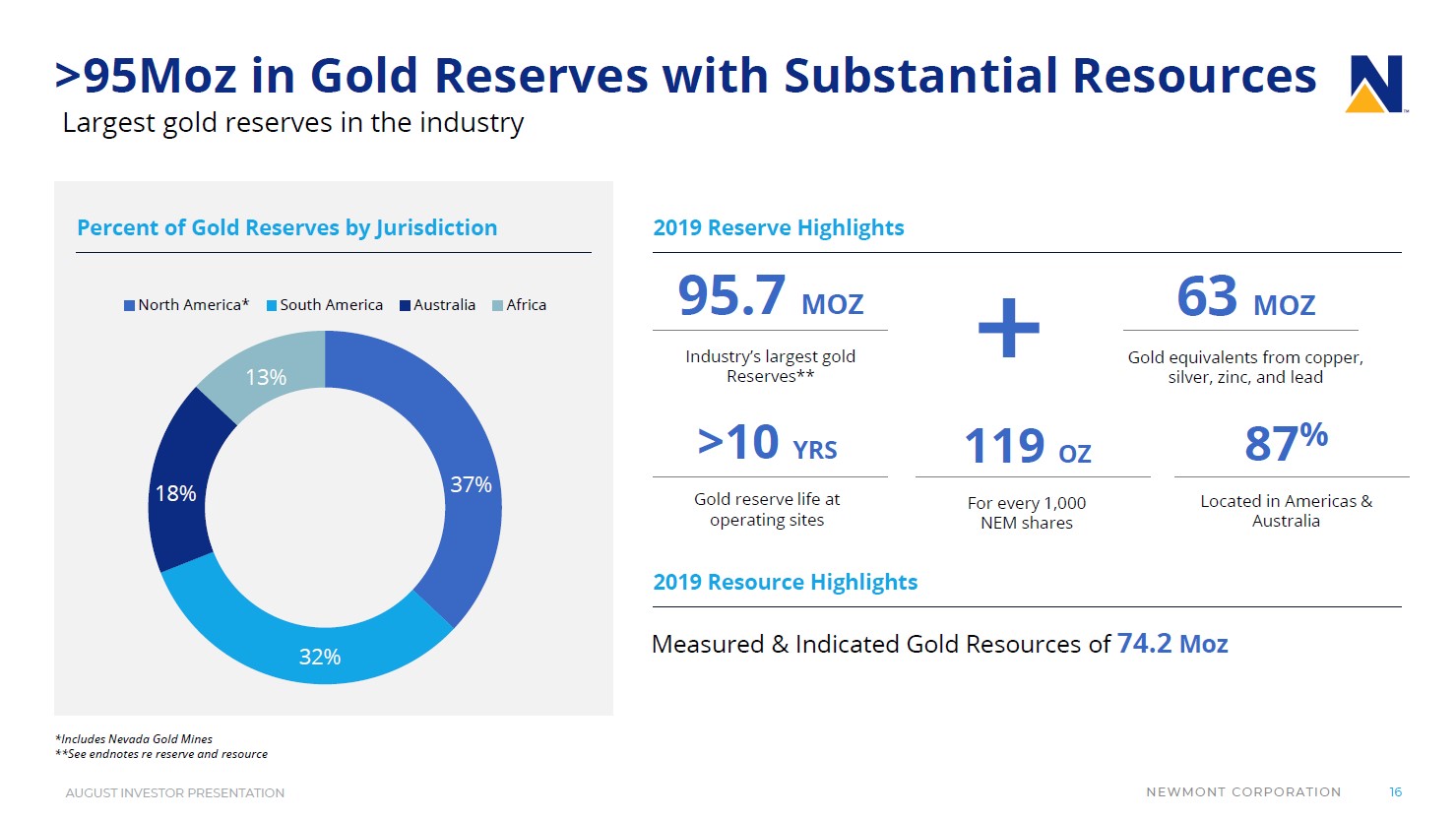Click the 74.2 Moz resources value
Screen dimensions: 1456x819
[x=1171, y=644]
